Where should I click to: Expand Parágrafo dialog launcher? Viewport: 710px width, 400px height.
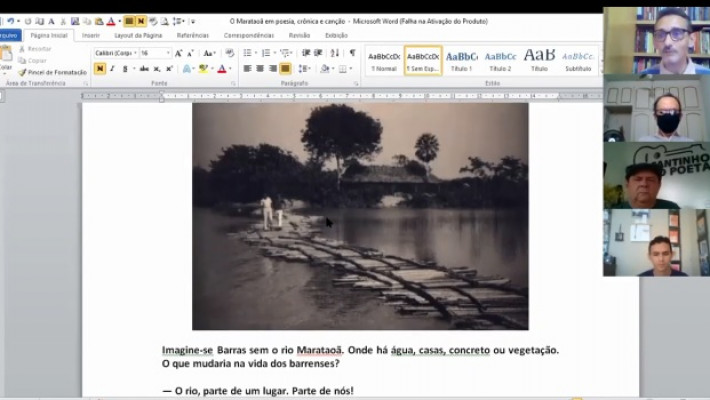coord(356,84)
